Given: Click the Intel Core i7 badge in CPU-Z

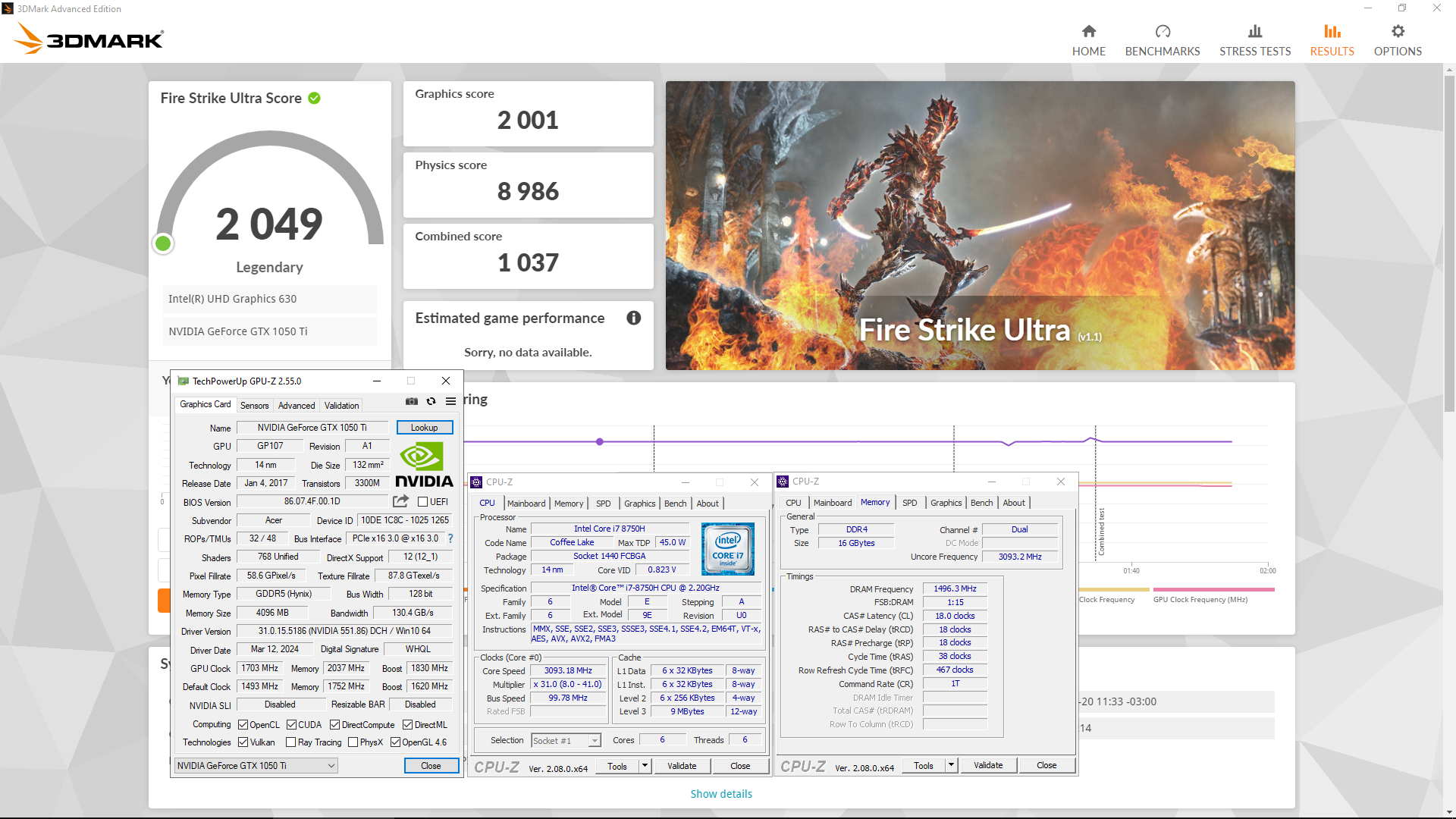Looking at the screenshot, I should coord(727,548).
